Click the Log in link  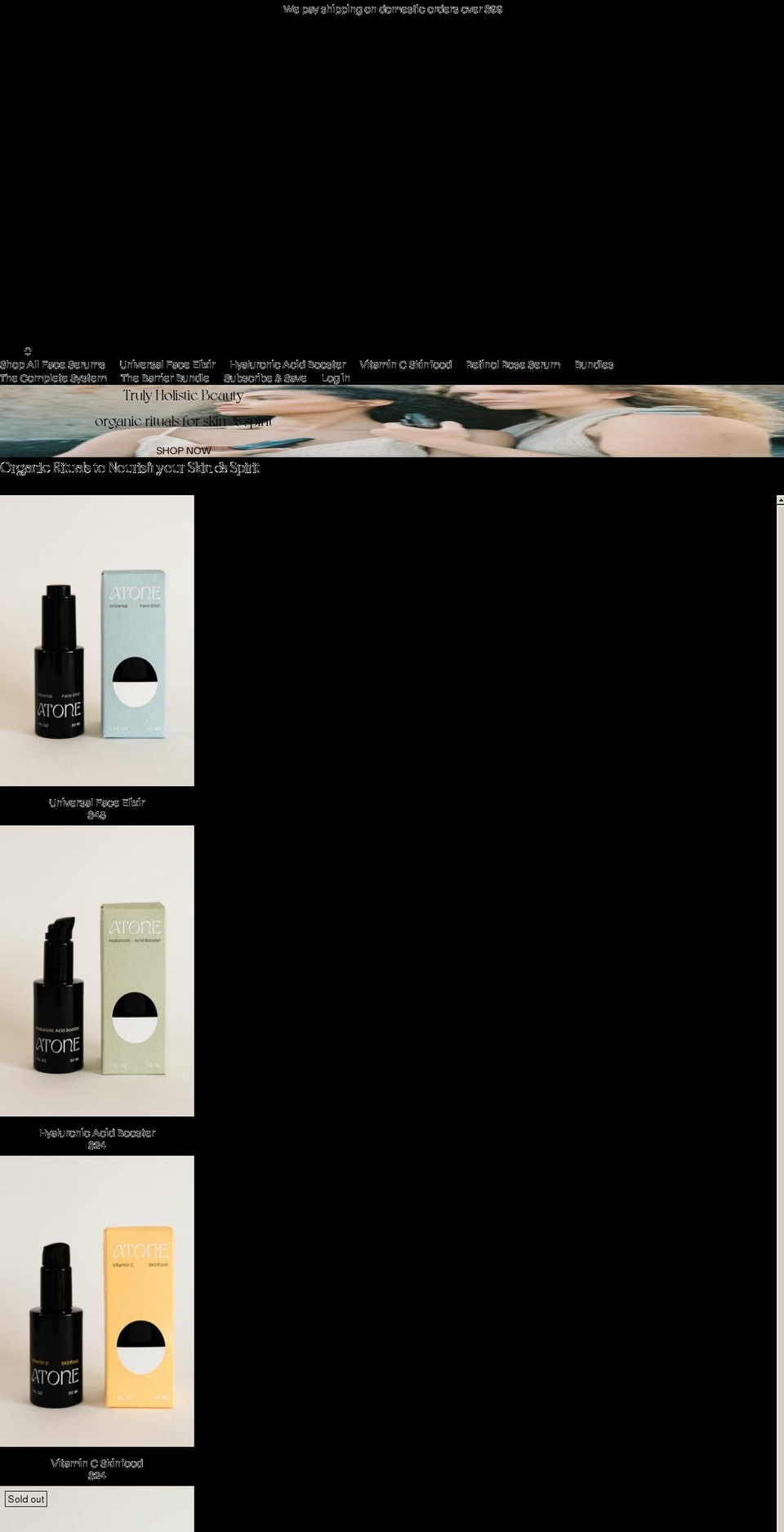pos(336,377)
